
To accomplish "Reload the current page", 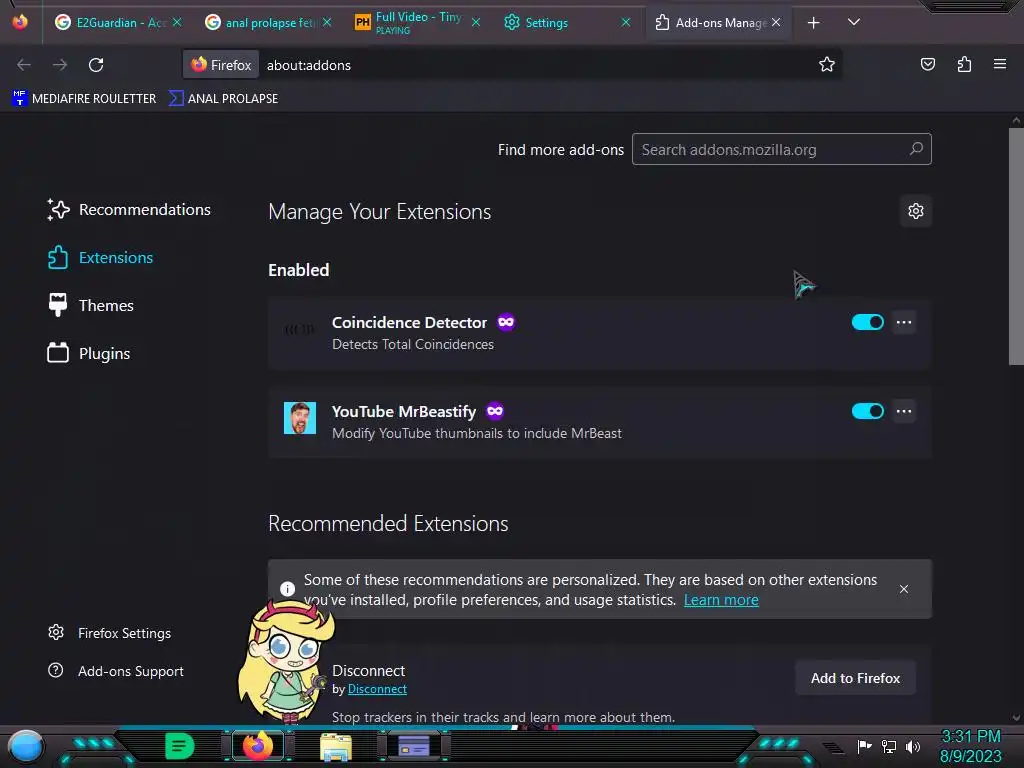I will (96, 65).
